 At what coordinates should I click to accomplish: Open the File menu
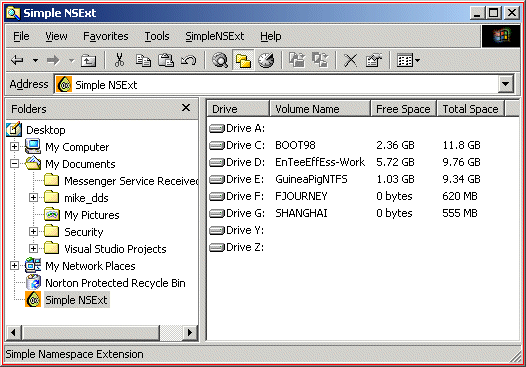click(x=21, y=36)
